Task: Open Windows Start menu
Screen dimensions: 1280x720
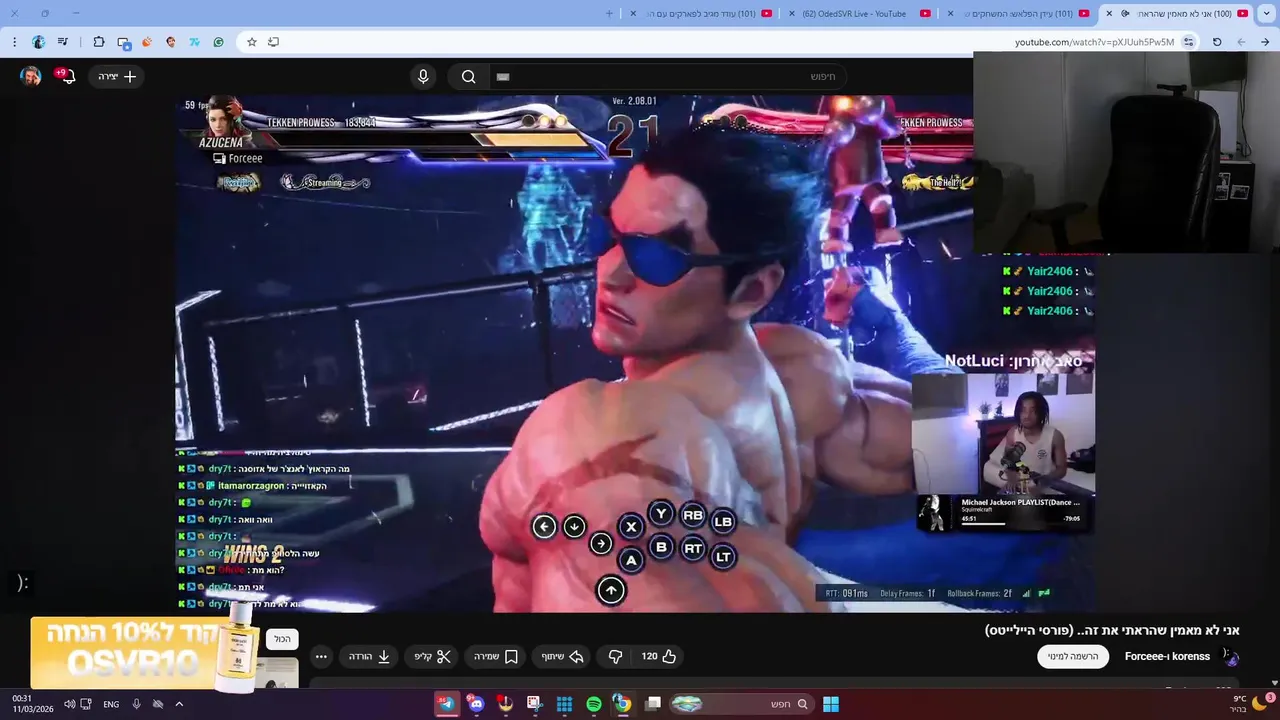Action: click(831, 704)
